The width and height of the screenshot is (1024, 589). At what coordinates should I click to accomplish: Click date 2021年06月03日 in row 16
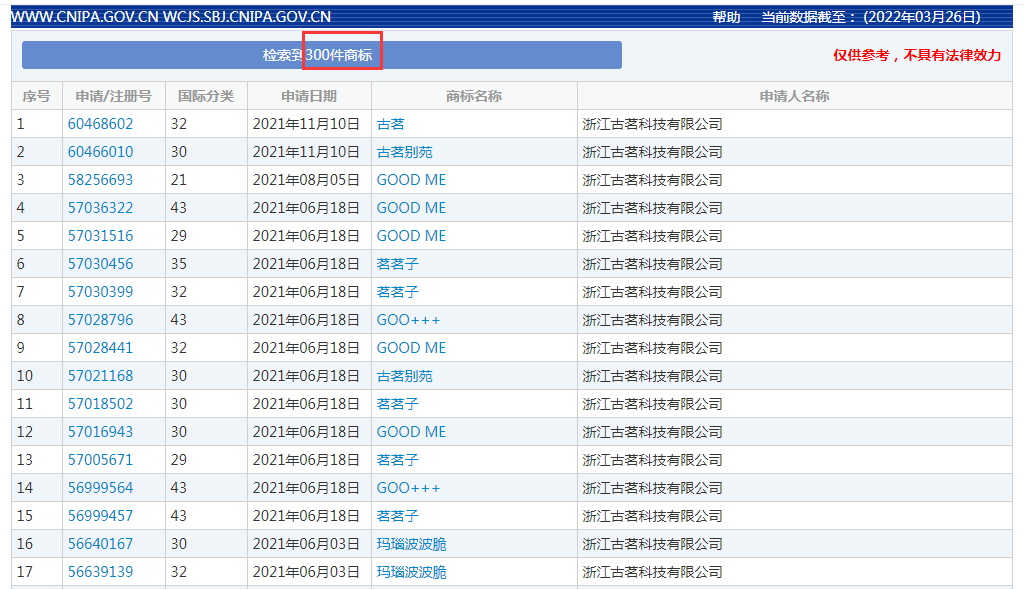(306, 544)
